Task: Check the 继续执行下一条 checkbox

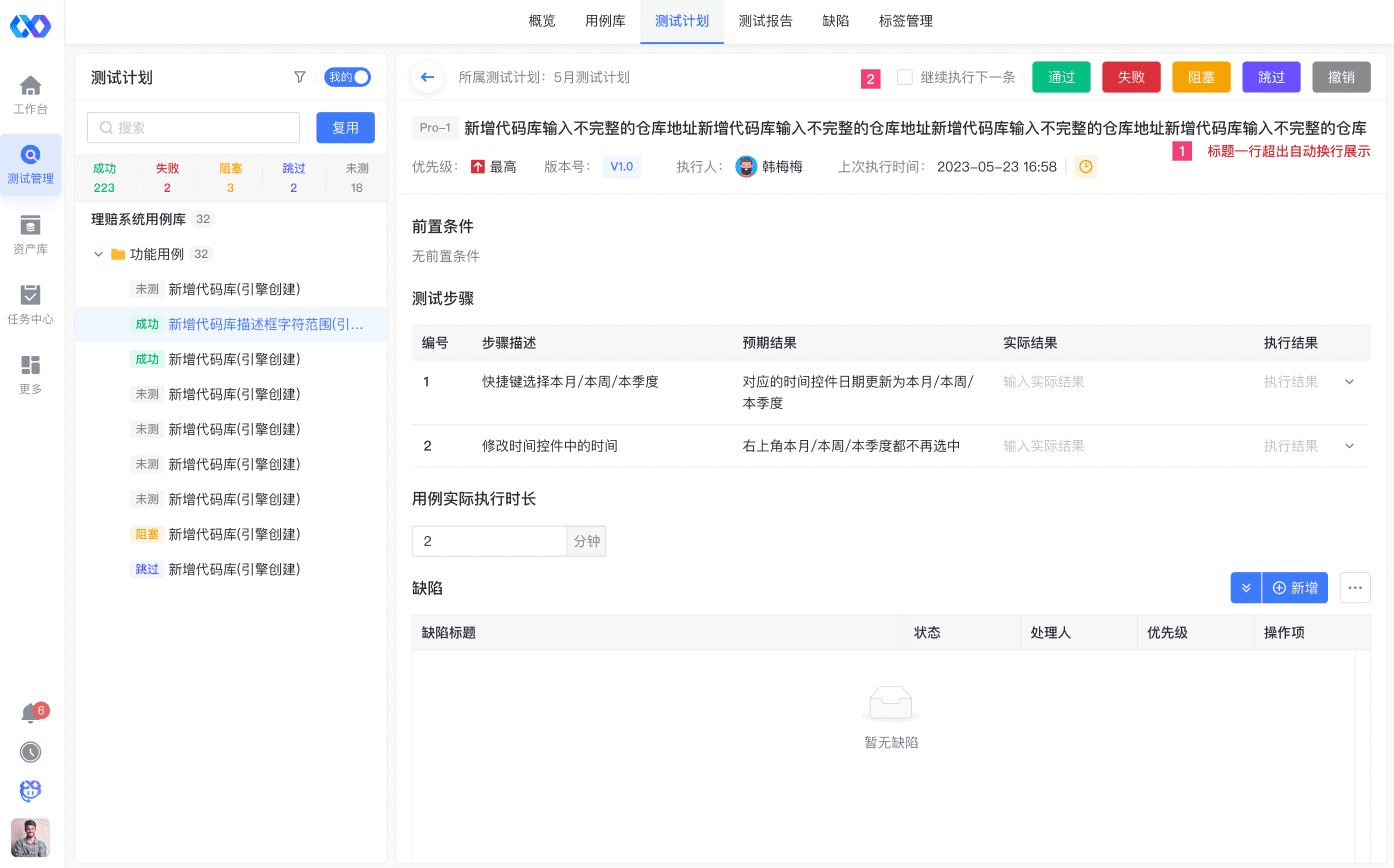Action: pyautogui.click(x=905, y=77)
